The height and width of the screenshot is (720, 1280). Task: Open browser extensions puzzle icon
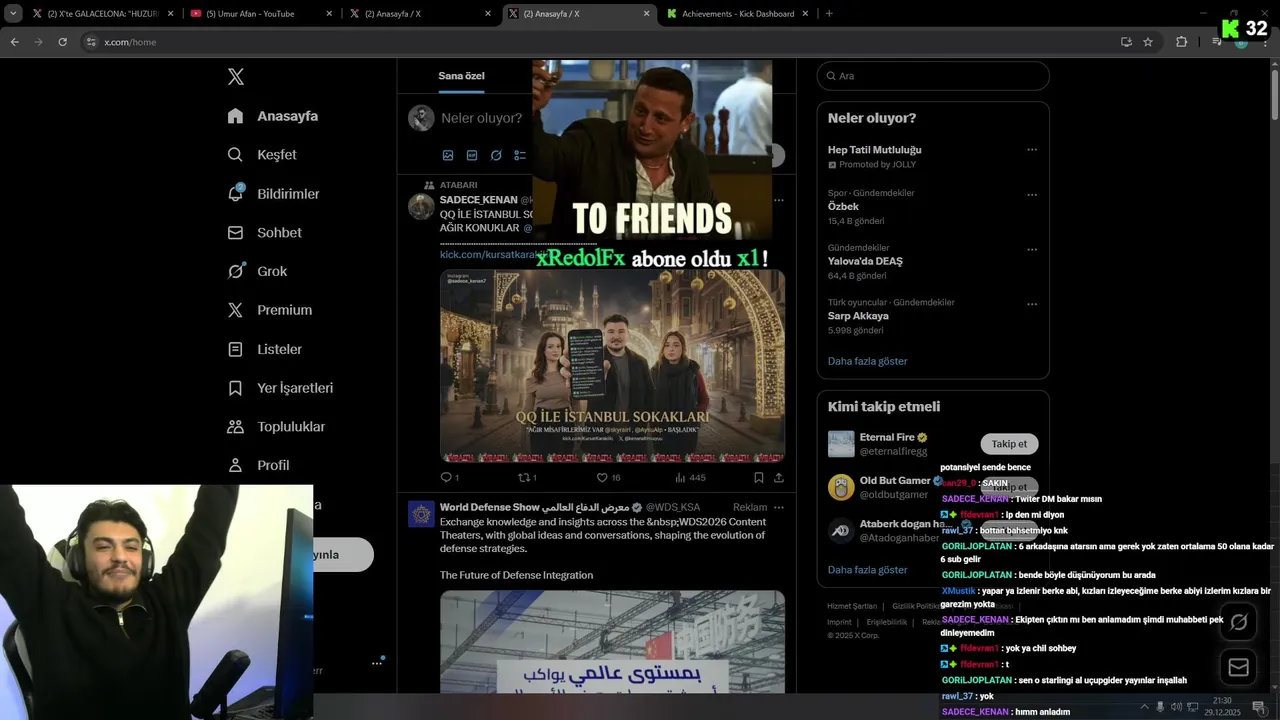coord(1181,42)
